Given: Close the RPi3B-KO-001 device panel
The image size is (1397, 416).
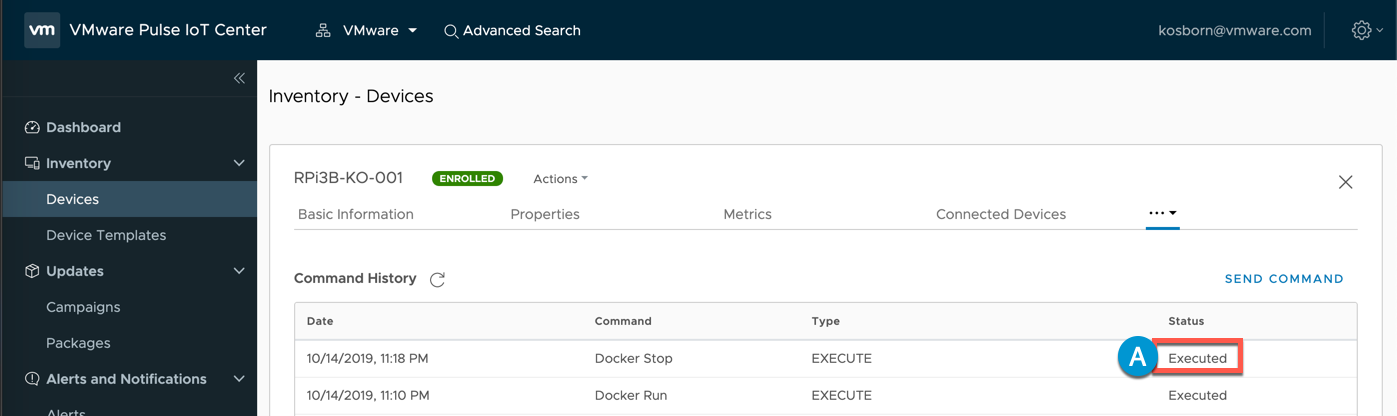Looking at the screenshot, I should click(x=1346, y=182).
